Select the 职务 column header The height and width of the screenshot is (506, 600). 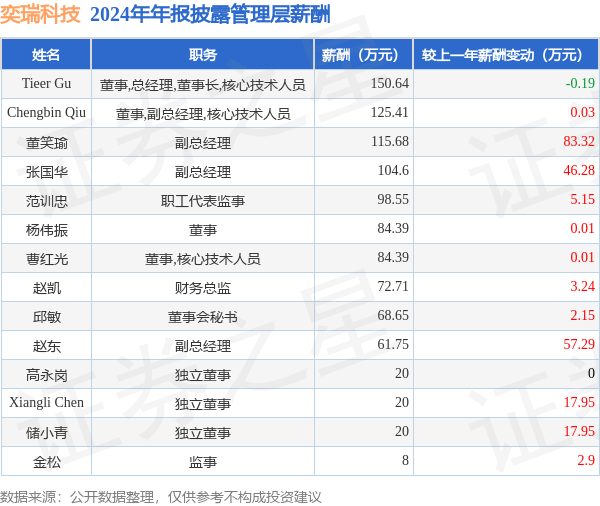point(203,55)
